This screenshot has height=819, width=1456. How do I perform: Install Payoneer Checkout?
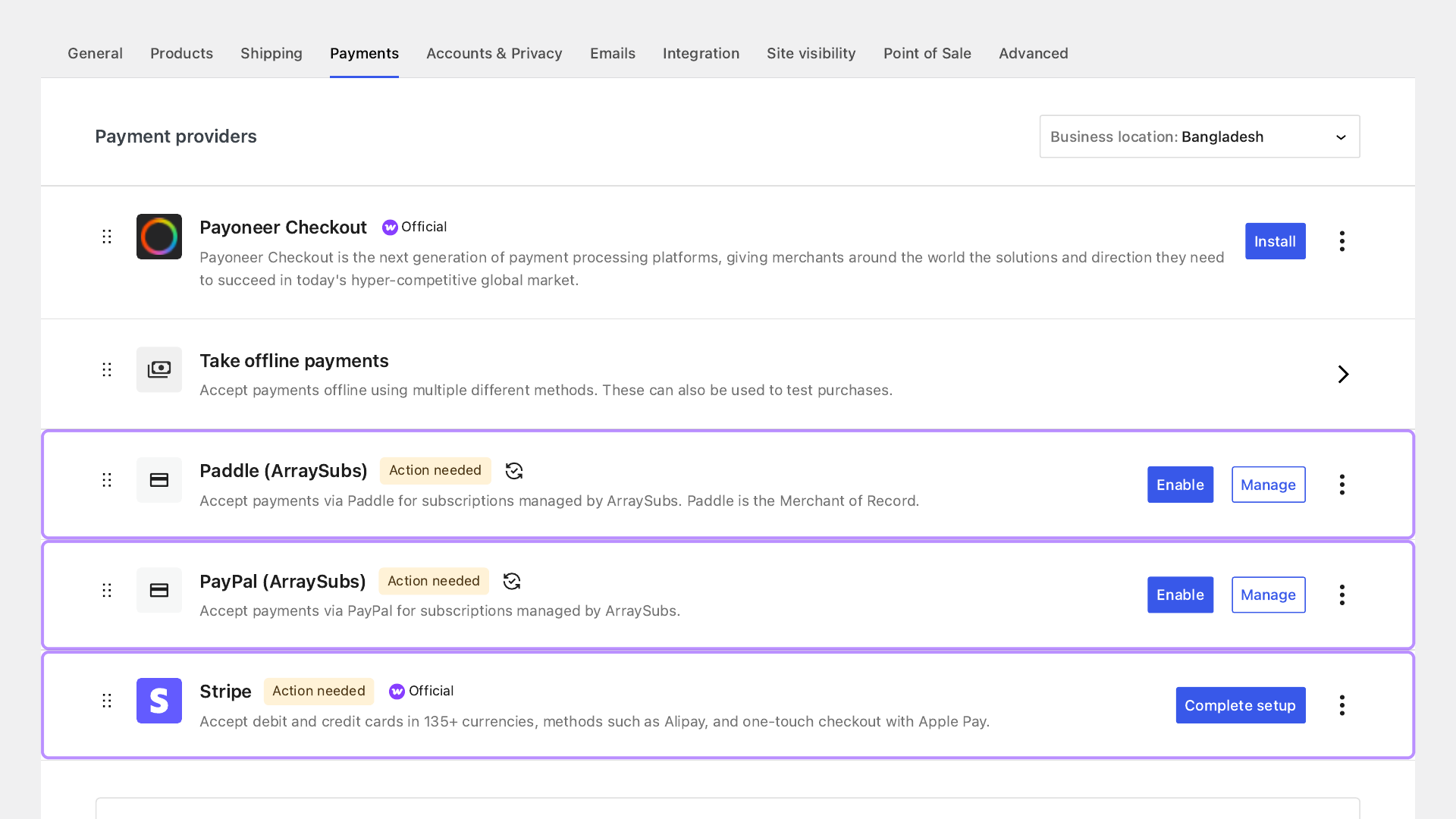tap(1276, 241)
